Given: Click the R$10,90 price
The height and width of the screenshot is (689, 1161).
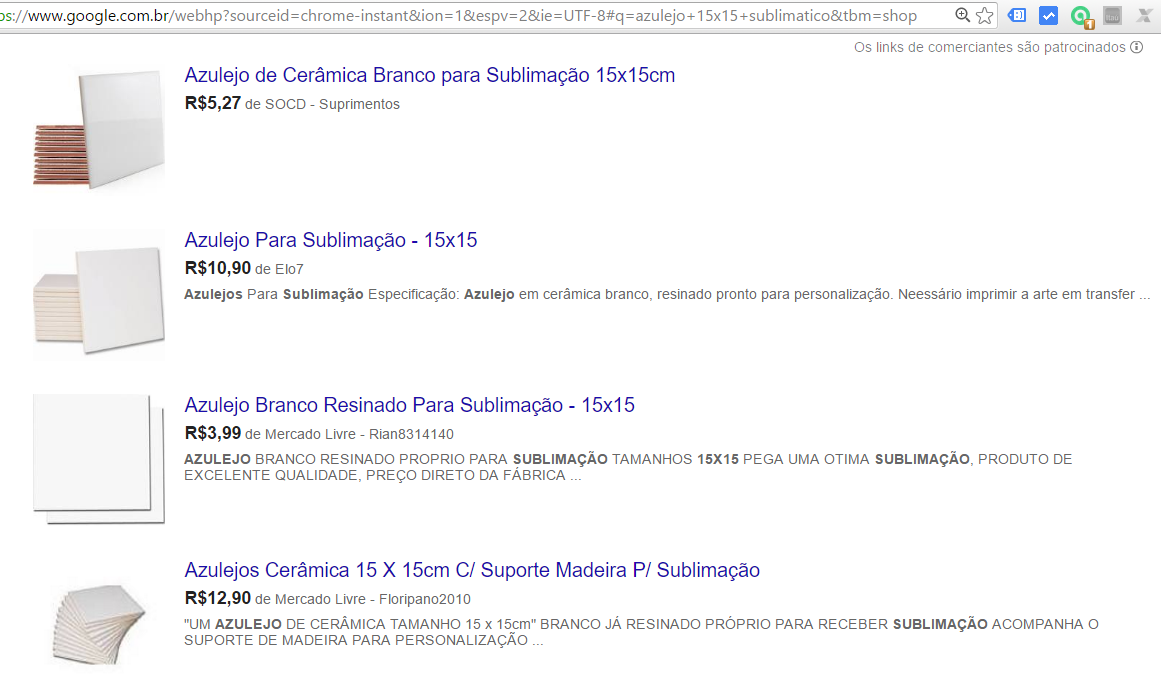Looking at the screenshot, I should click(x=218, y=269).
